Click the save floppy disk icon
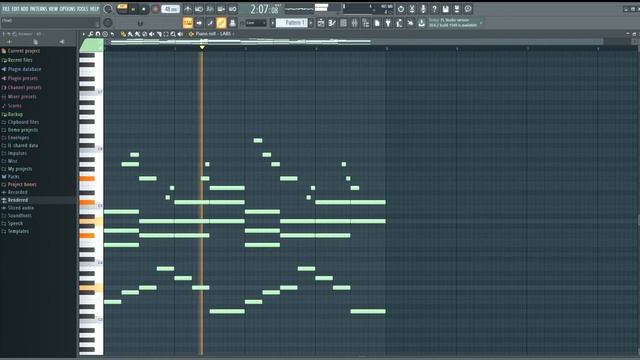Screen dimensions: 640x360 pos(446,9)
